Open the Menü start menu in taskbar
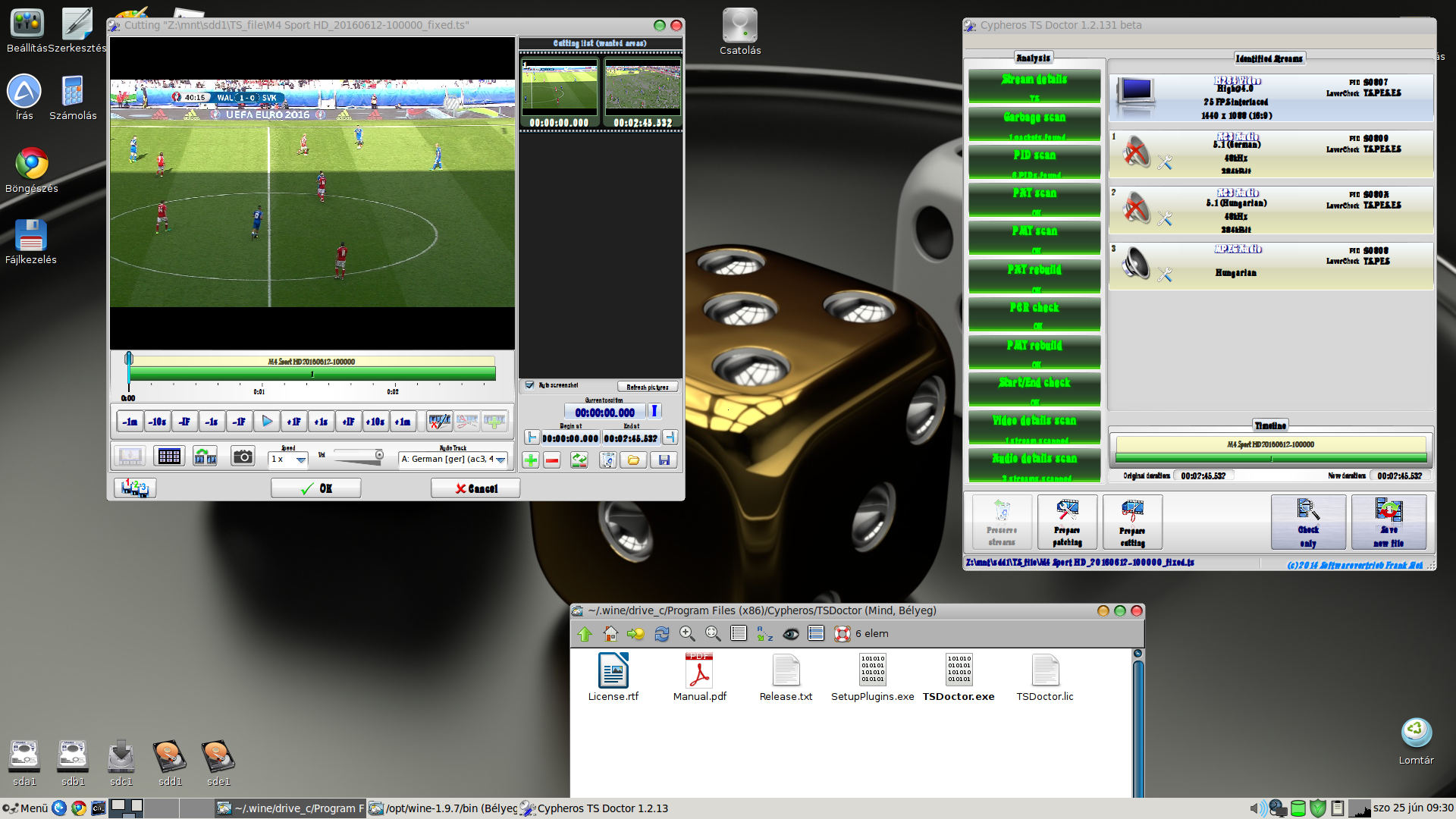 coord(26,808)
